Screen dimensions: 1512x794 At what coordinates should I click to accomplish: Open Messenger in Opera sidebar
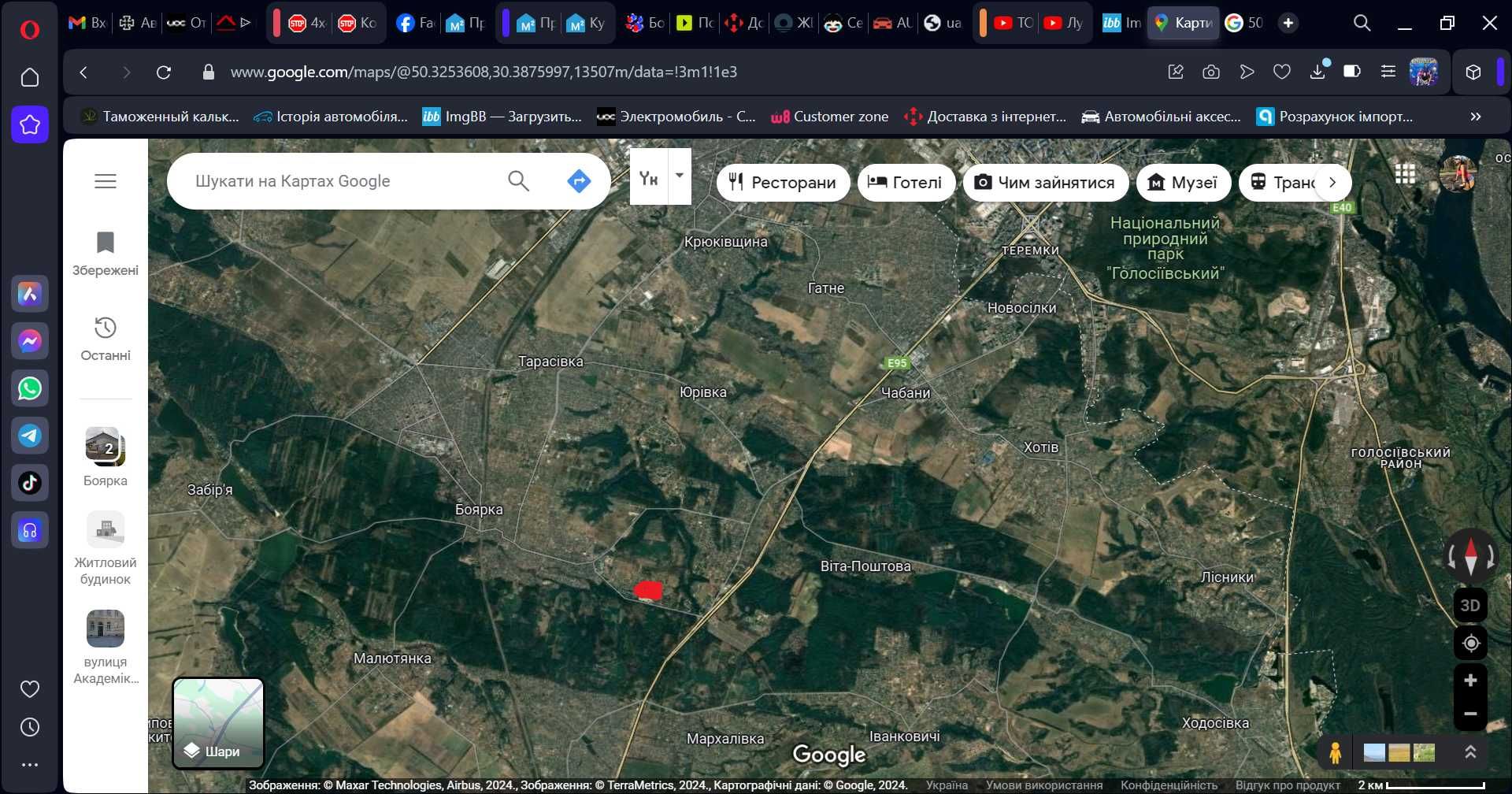click(30, 341)
